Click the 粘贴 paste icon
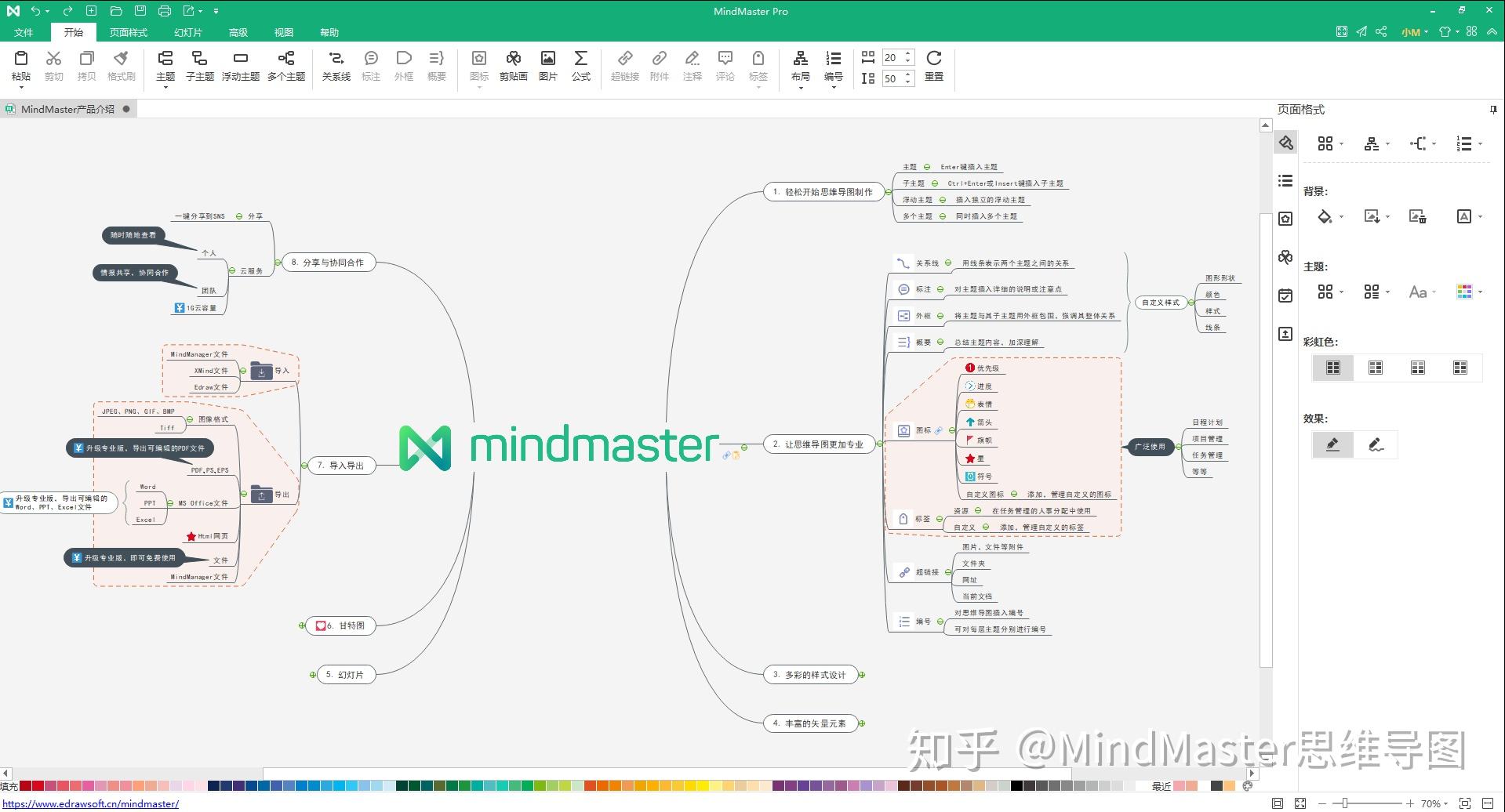Screen dimensions: 1505x812 21,58
